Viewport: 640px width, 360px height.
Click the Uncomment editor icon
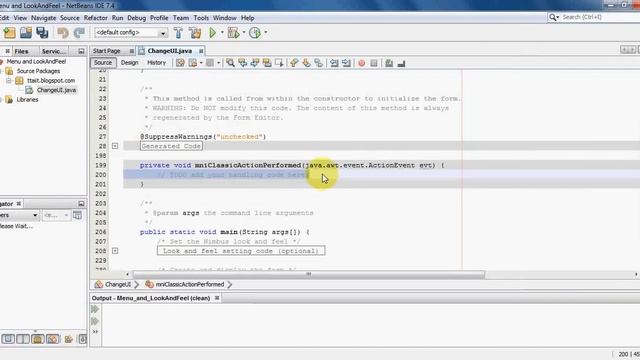tap(401, 63)
